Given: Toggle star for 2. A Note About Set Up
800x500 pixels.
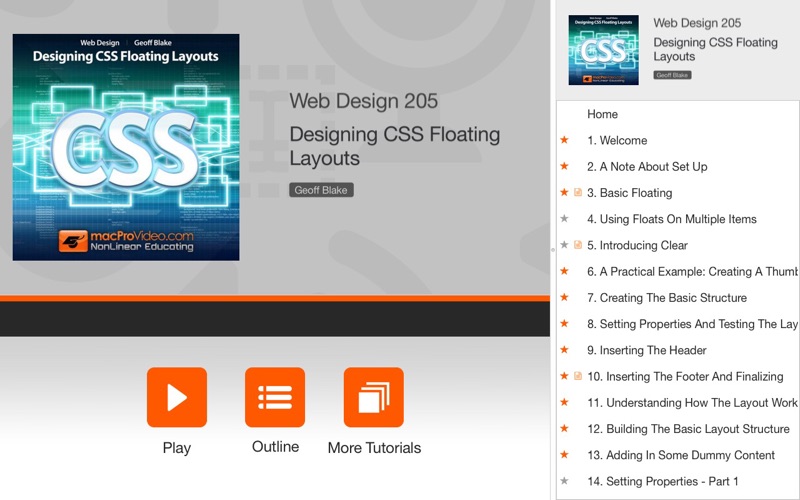Looking at the screenshot, I should (564, 166).
